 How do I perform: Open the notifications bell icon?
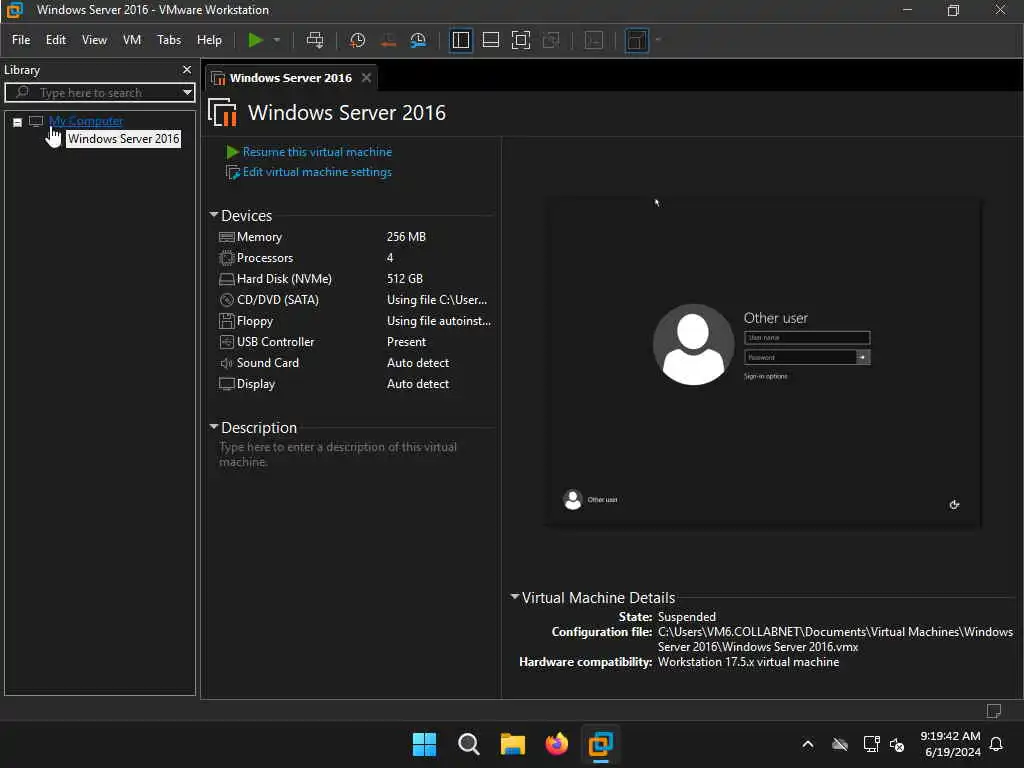click(996, 744)
